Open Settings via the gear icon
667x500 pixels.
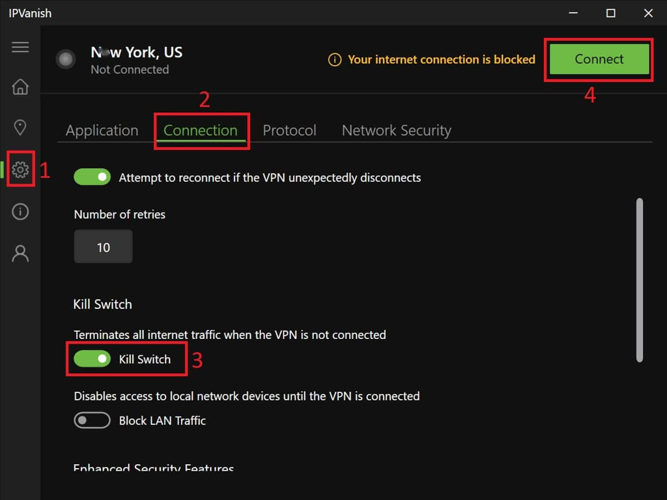point(20,170)
